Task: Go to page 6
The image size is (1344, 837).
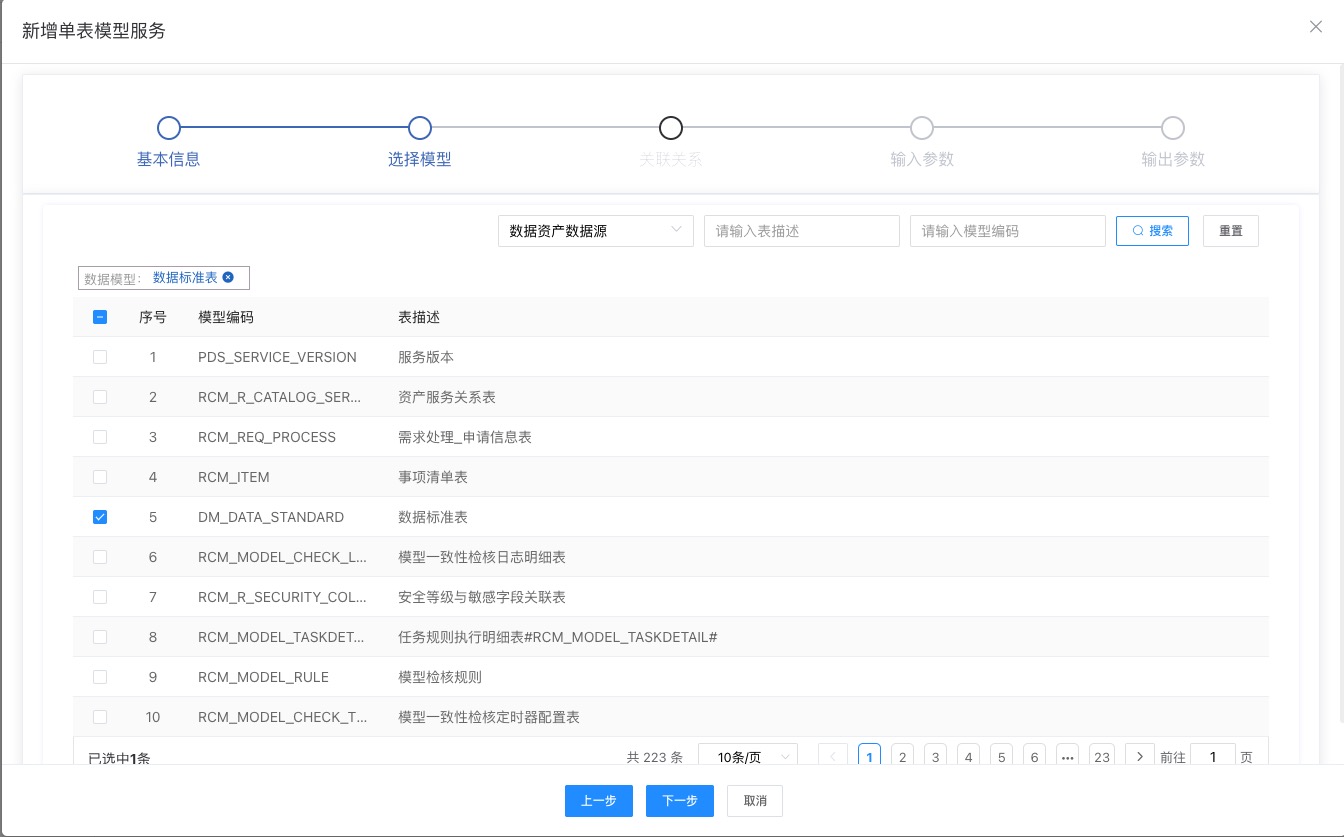Action: pos(1034,757)
